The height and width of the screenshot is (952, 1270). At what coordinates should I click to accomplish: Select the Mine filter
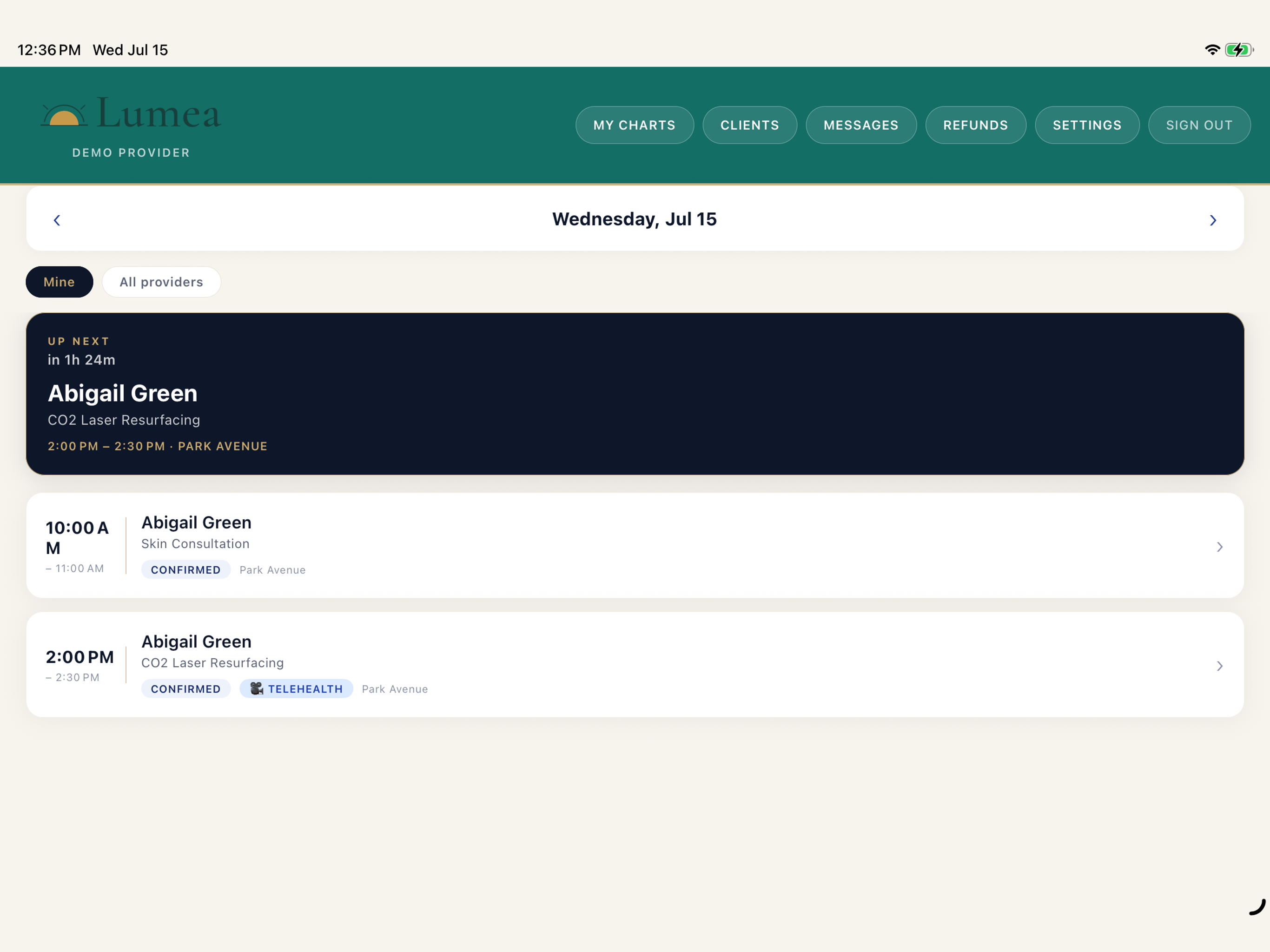pyautogui.click(x=59, y=282)
